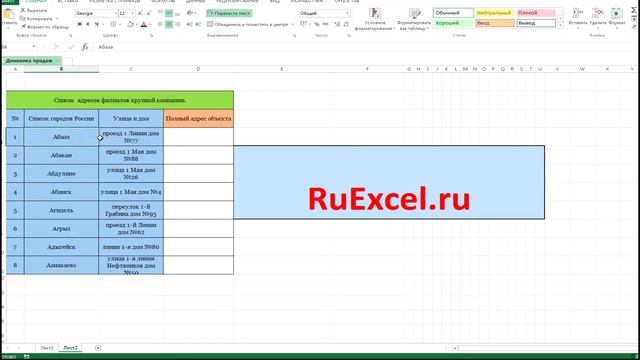640x360 pixels.
Task: Toggle Italic К formatting
Action: [x=88, y=24]
